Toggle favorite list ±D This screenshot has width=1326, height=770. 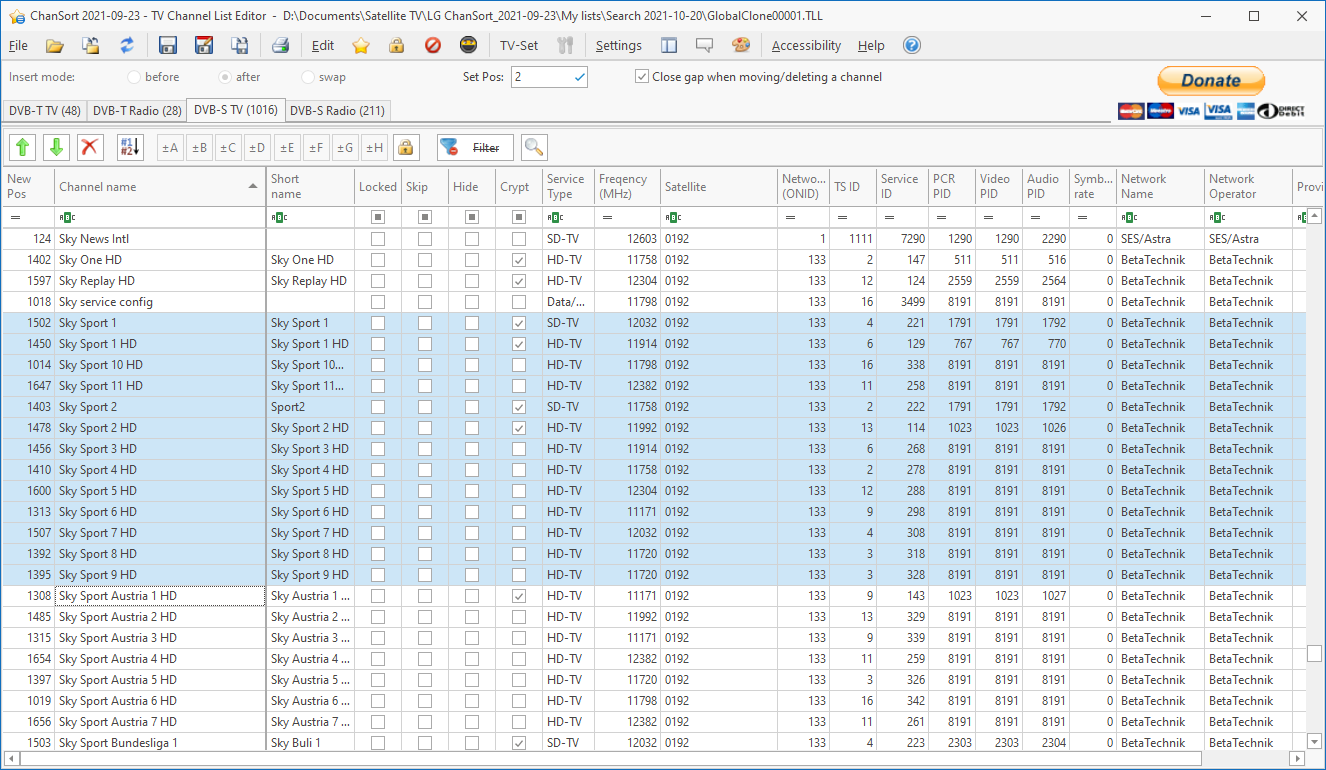[258, 147]
